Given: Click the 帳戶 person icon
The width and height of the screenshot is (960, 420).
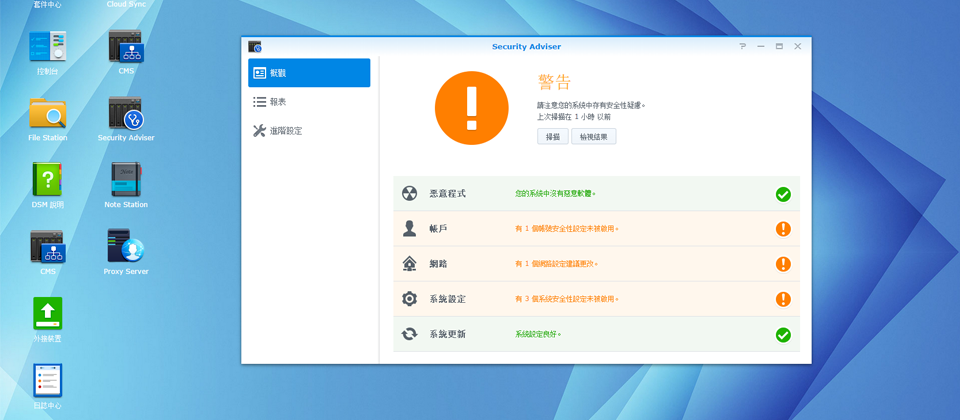Looking at the screenshot, I should (409, 228).
